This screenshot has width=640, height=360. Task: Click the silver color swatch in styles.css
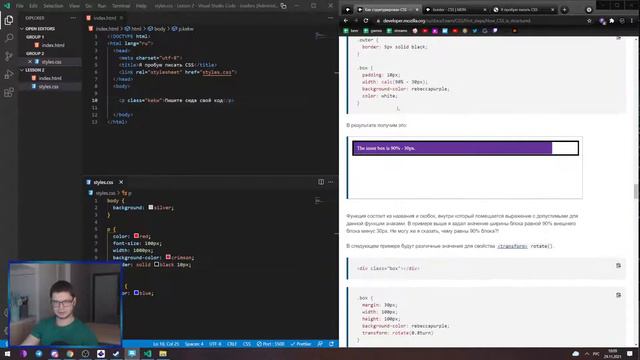pos(151,207)
